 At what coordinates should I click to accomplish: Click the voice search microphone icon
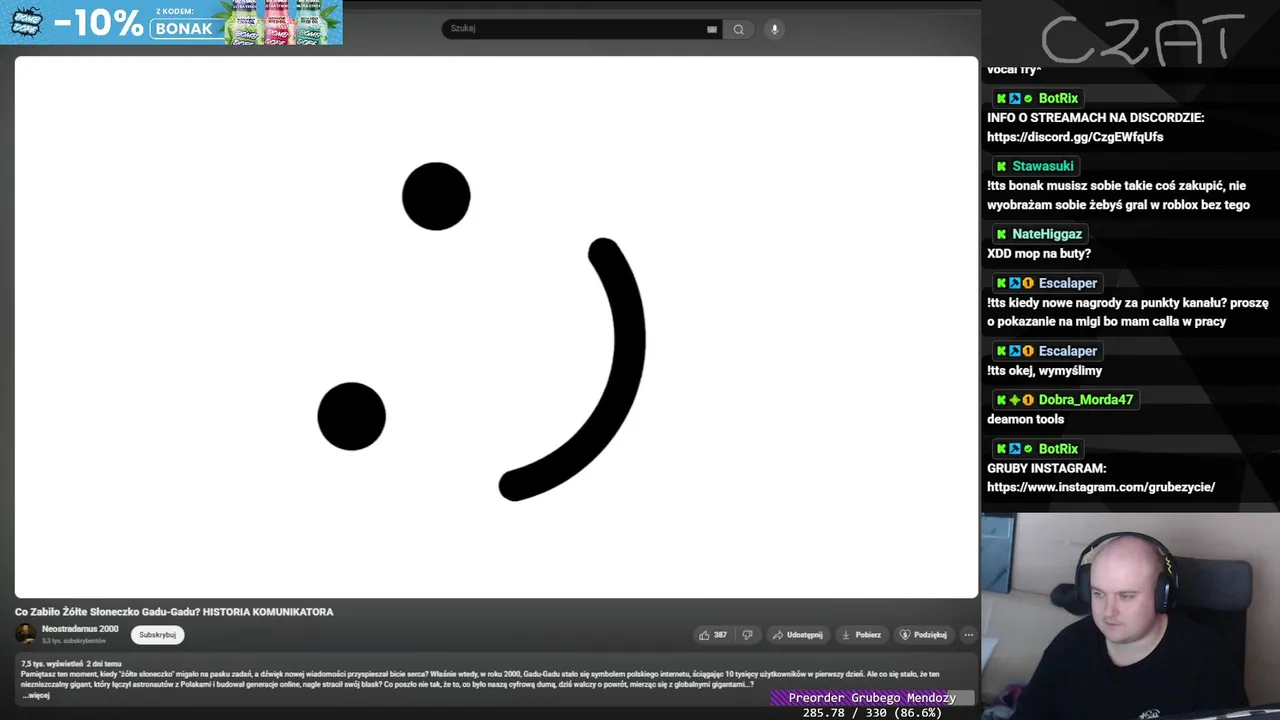tap(774, 29)
